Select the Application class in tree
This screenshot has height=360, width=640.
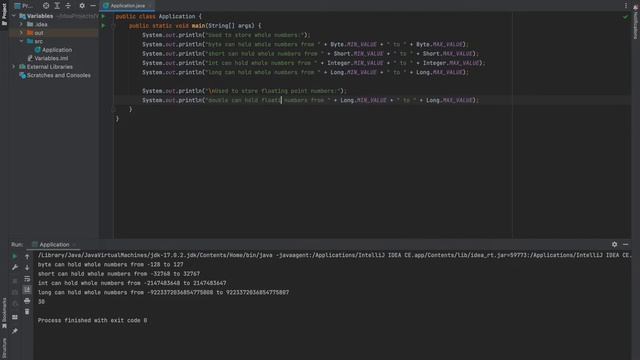(57, 50)
